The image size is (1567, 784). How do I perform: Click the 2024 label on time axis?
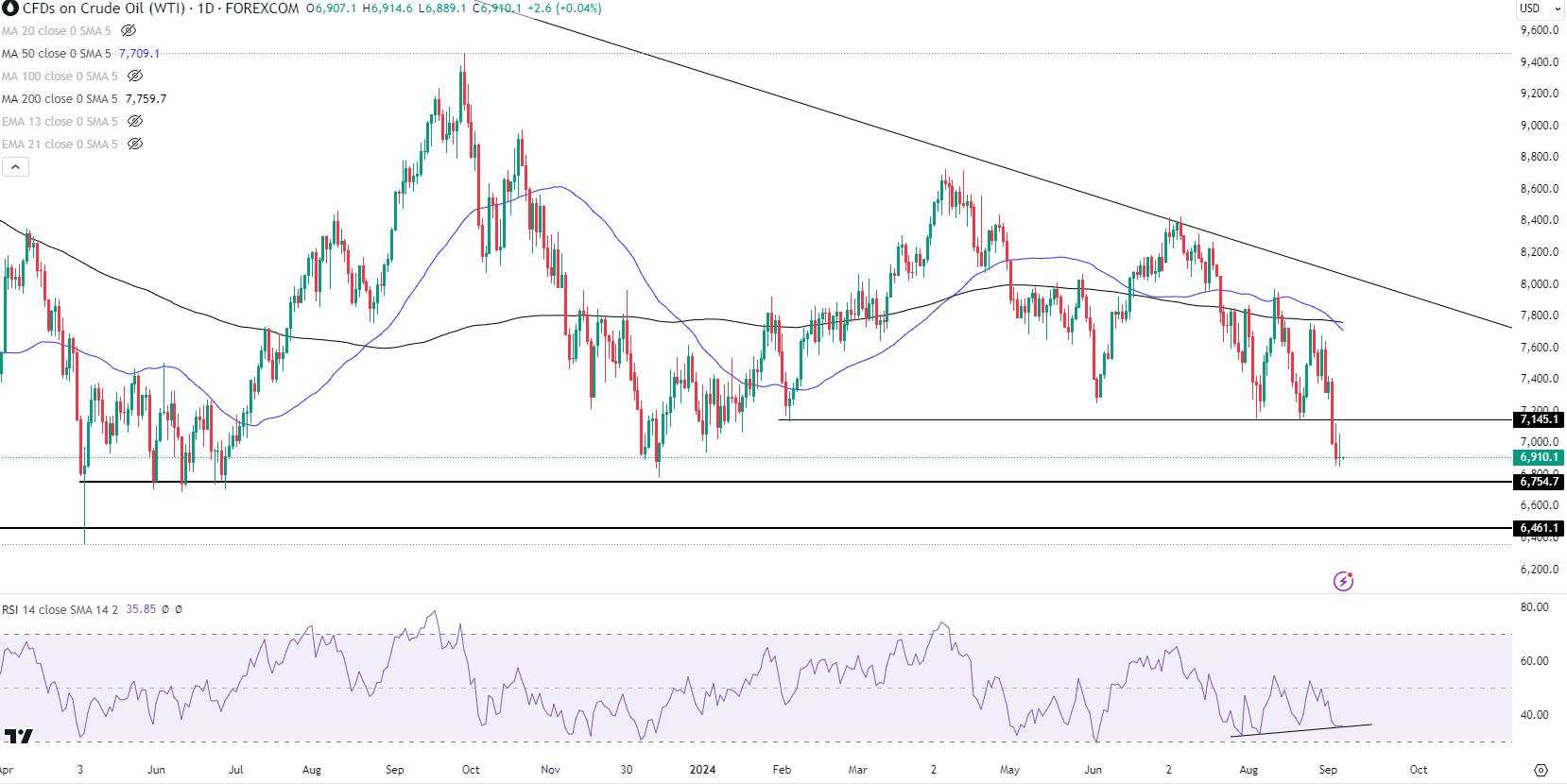pos(701,770)
